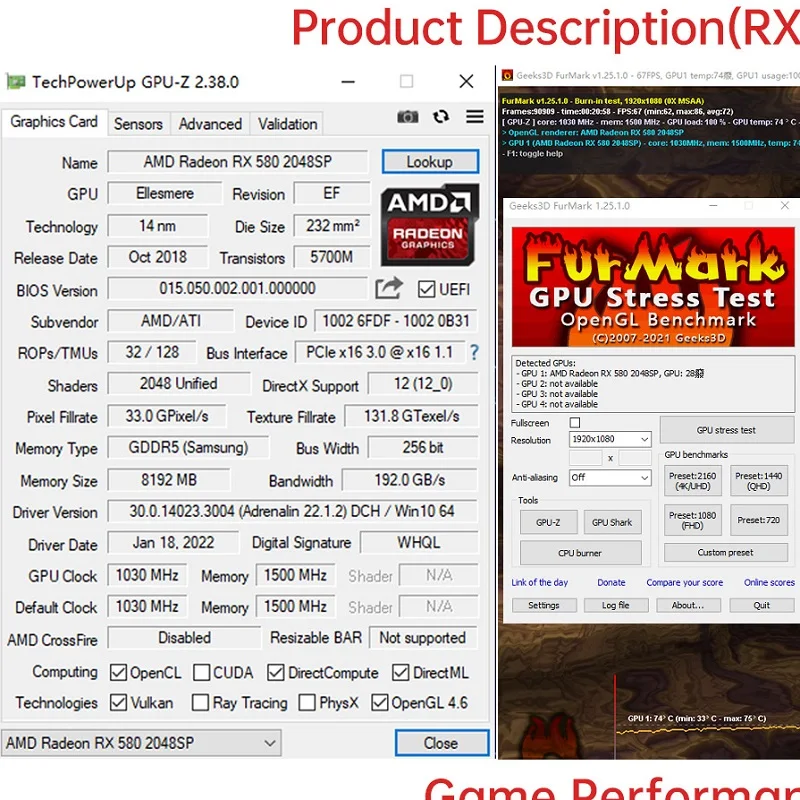Click the Log file button
Viewport: 800px width, 800px height.
tap(616, 605)
